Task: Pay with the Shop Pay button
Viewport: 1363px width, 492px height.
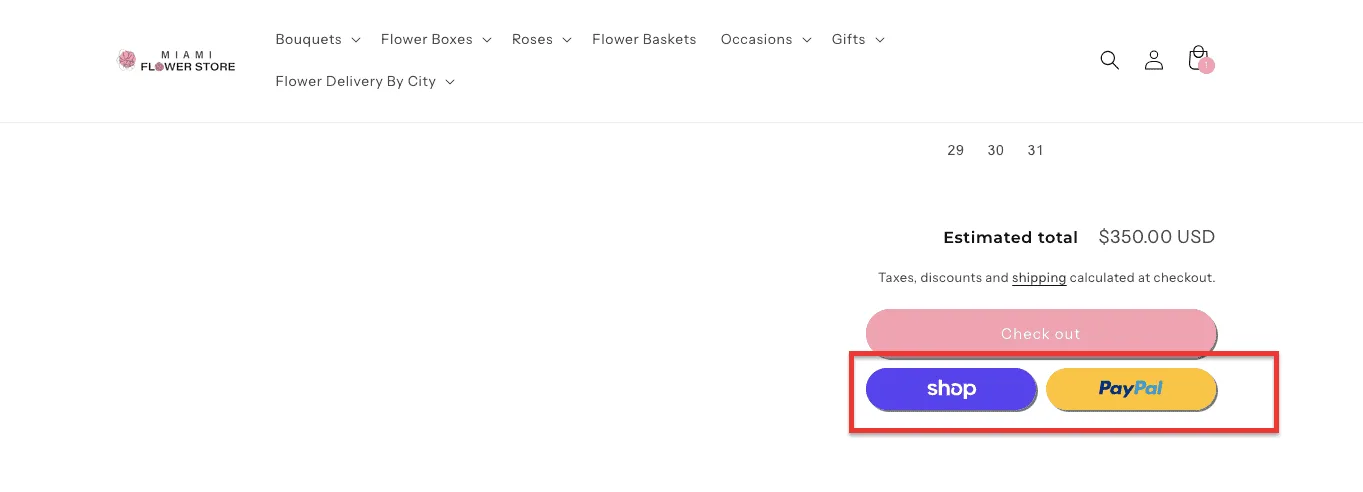Action: [951, 389]
